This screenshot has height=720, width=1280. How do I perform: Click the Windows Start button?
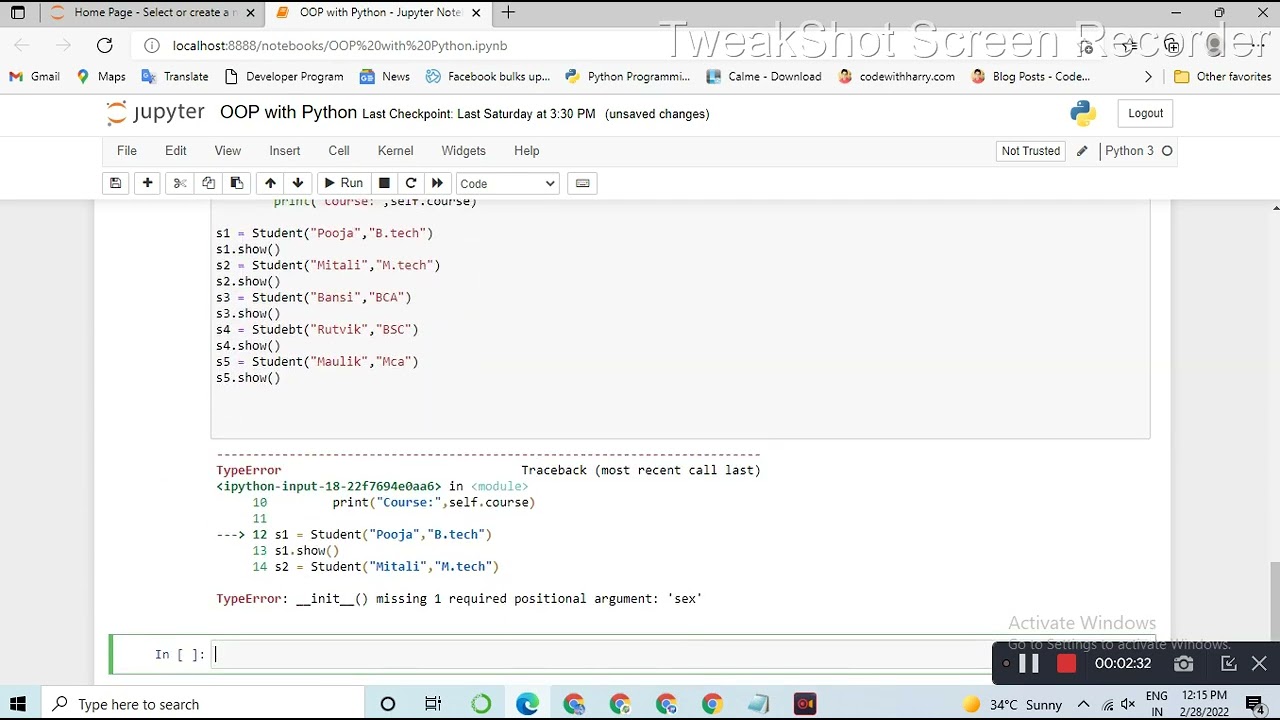point(18,704)
